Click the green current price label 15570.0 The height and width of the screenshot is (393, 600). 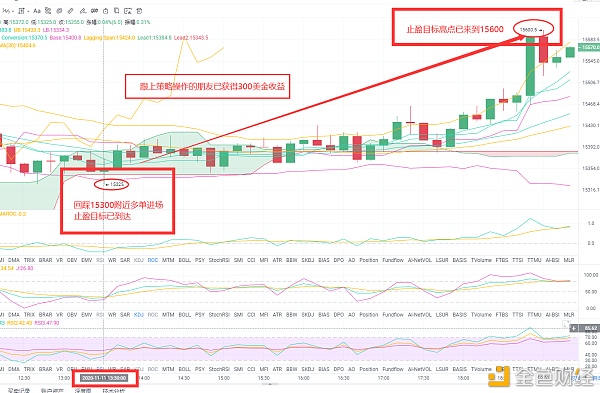click(x=589, y=47)
